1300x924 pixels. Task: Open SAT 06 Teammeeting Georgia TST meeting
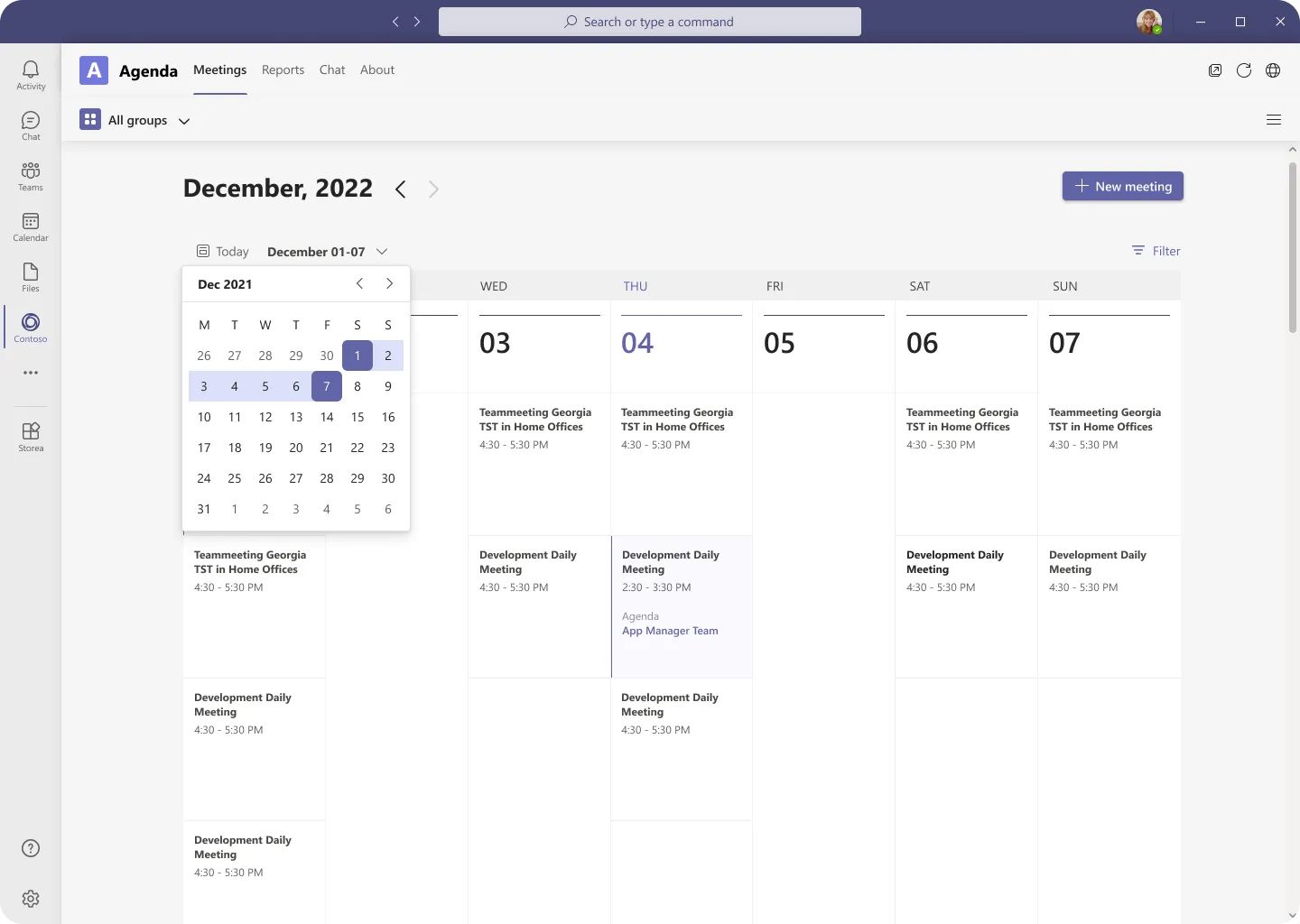(966, 464)
